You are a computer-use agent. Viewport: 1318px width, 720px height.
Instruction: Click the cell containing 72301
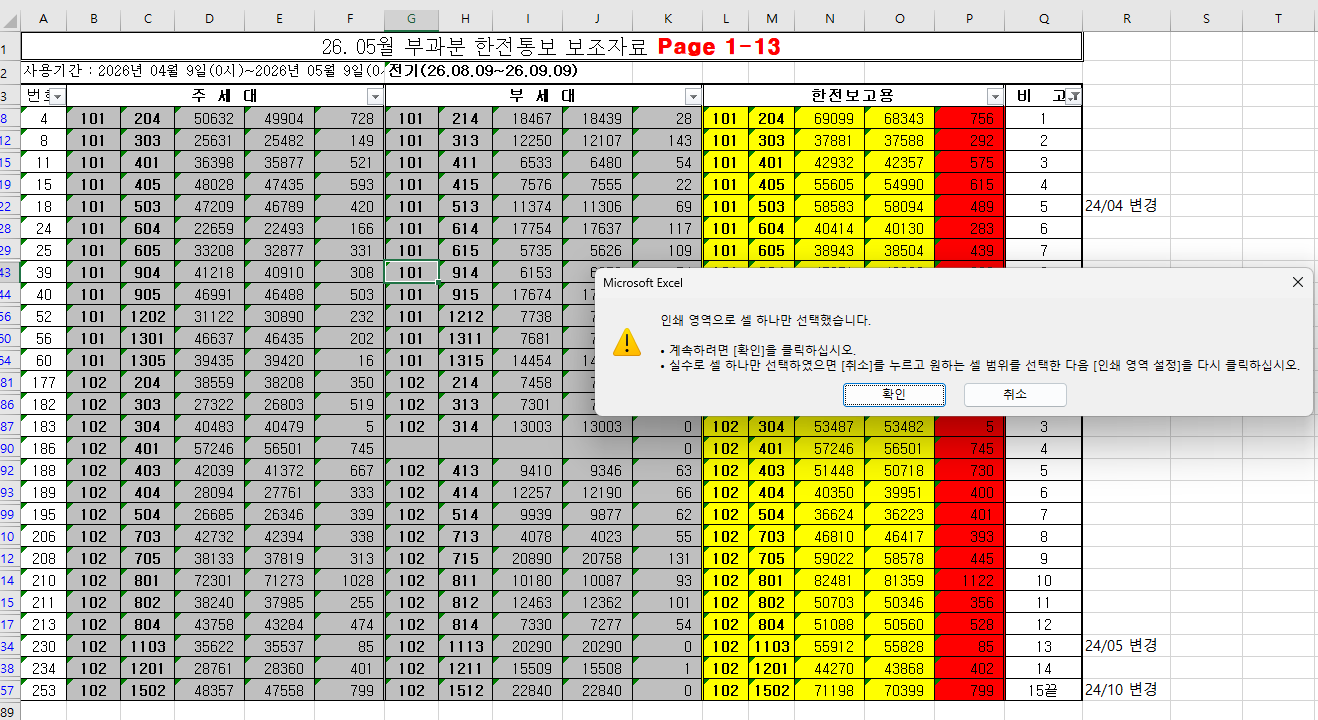209,580
